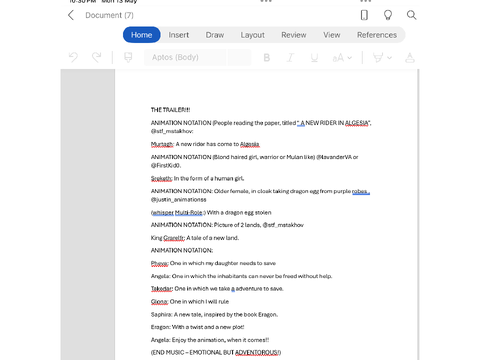
Task: Click the text '@justin_animationss'
Action: pyautogui.click(x=178, y=199)
